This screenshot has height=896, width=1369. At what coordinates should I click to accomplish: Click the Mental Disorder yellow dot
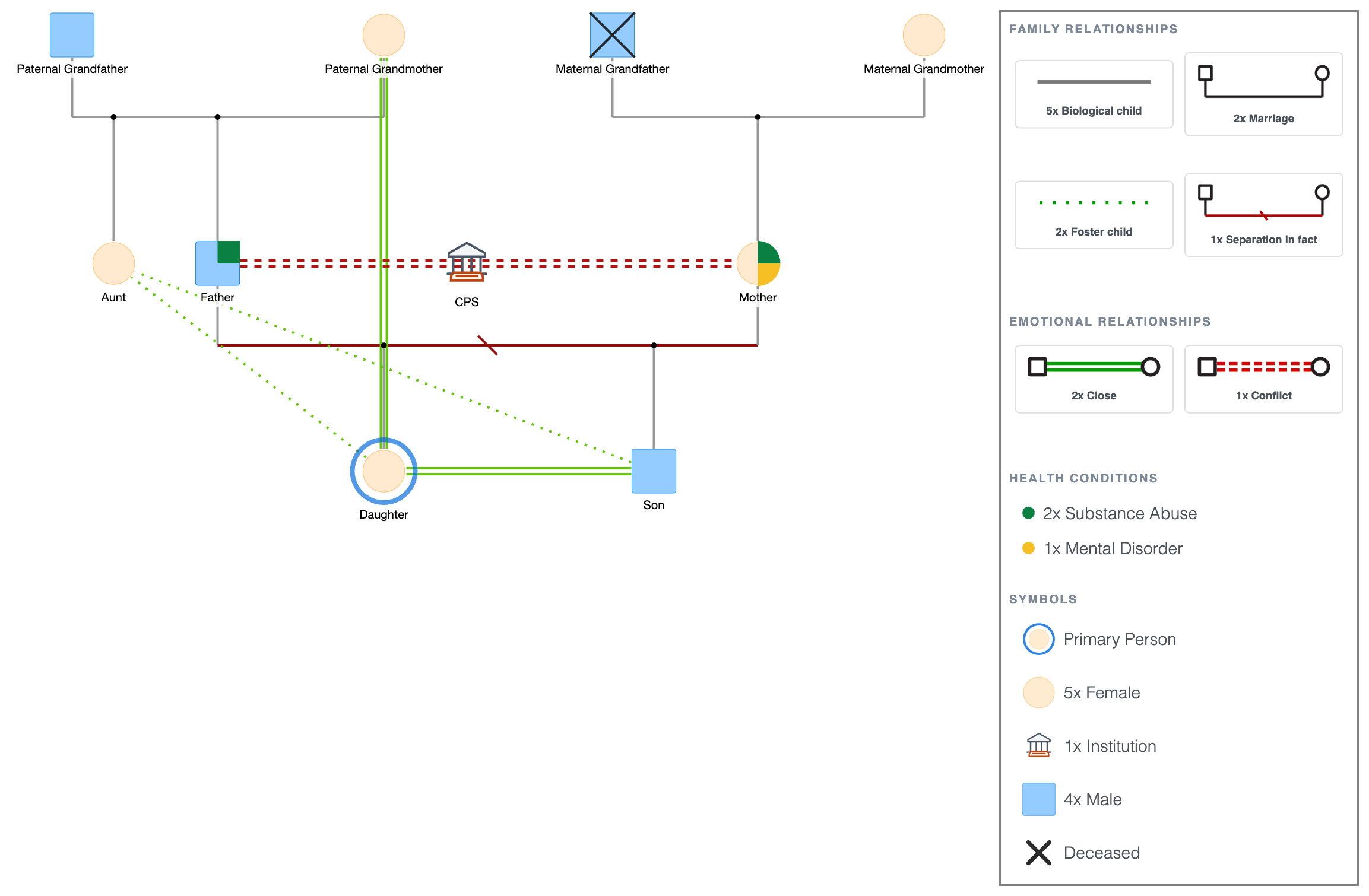tap(1028, 548)
